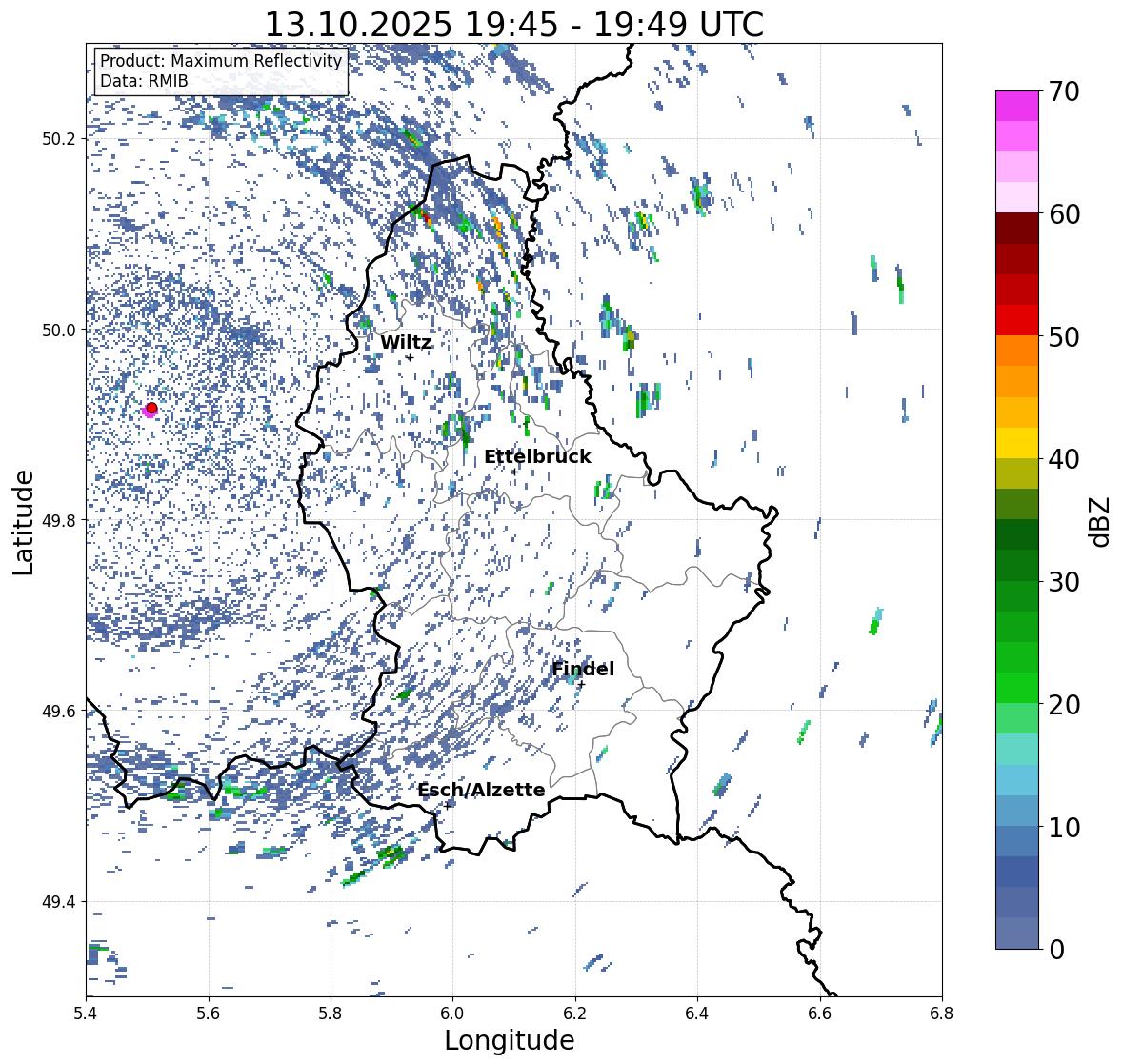Click the 5.6 longitude tick label
The width and height of the screenshot is (1123, 1064).
(209, 1014)
